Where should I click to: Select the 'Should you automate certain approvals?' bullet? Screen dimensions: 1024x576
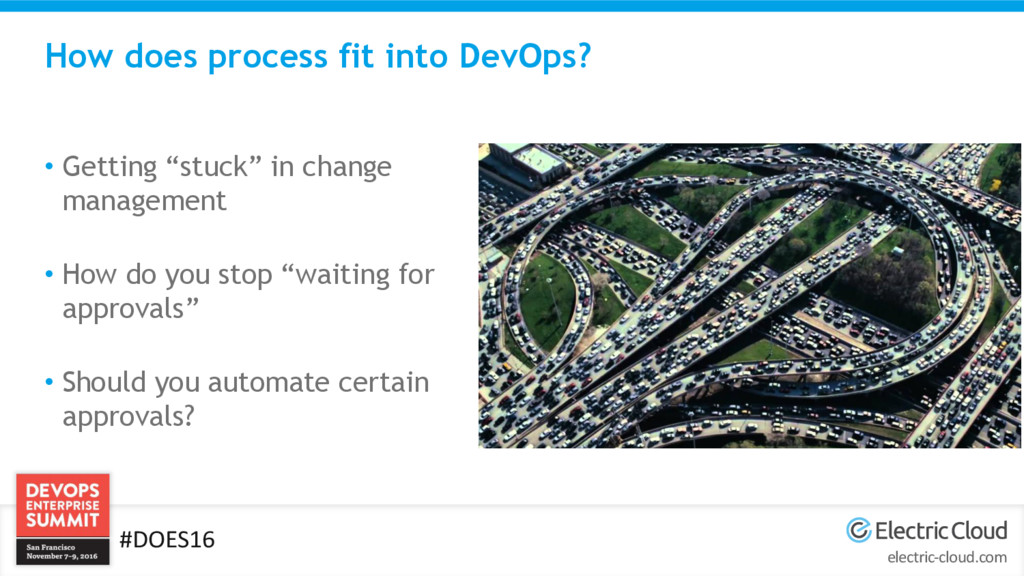pos(245,399)
